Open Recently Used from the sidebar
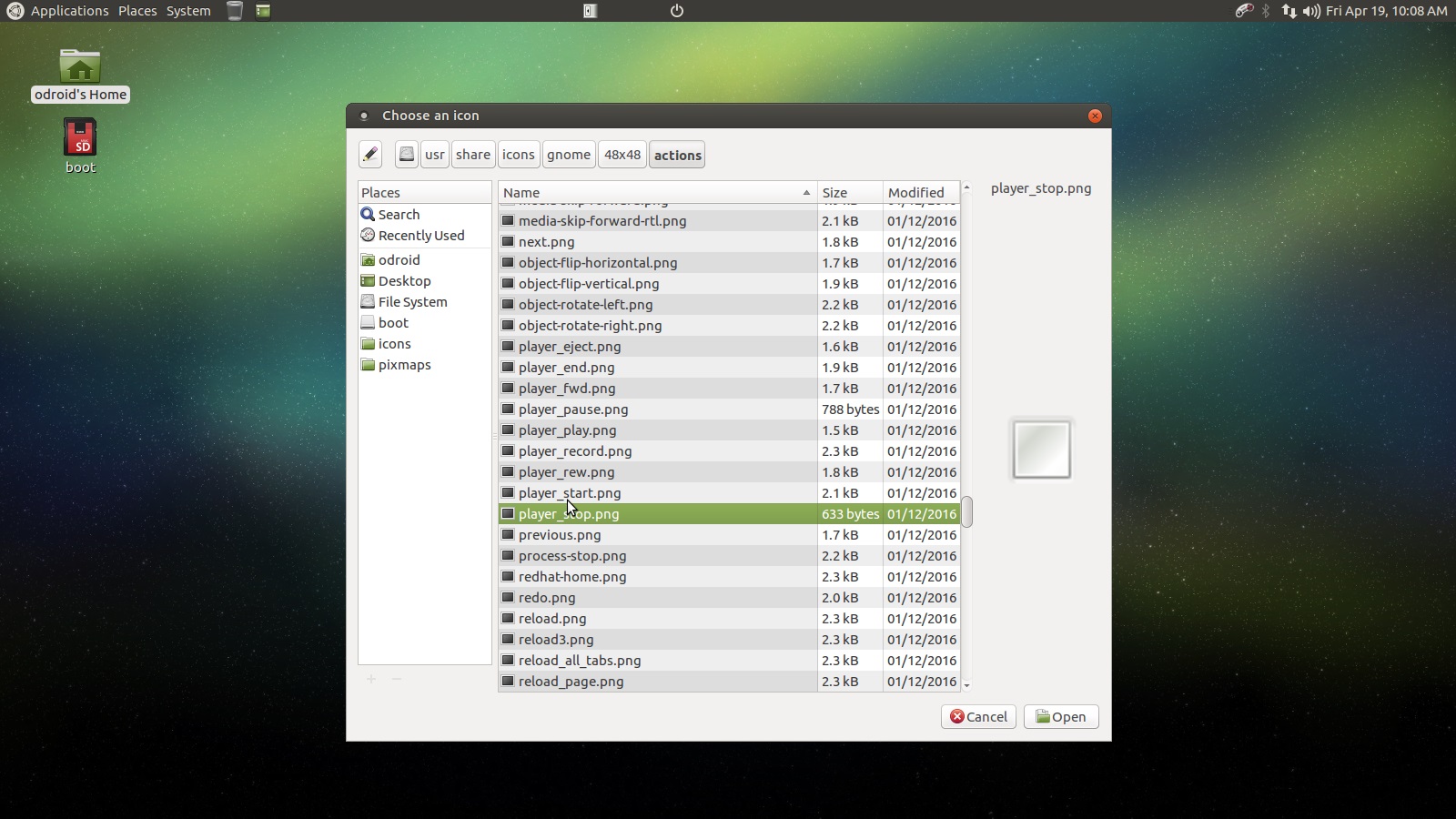Screen dimensions: 1456x819 pos(420,235)
